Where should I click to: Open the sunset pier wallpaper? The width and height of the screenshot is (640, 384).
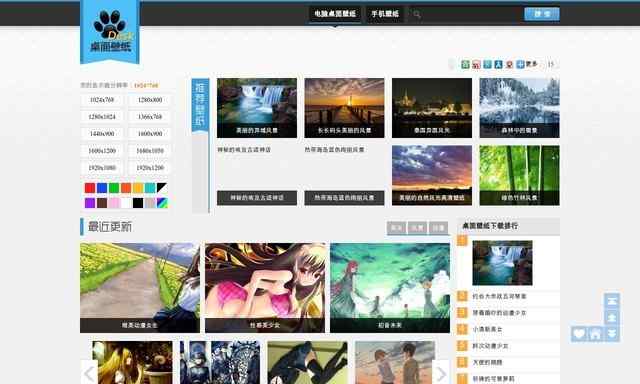click(344, 108)
